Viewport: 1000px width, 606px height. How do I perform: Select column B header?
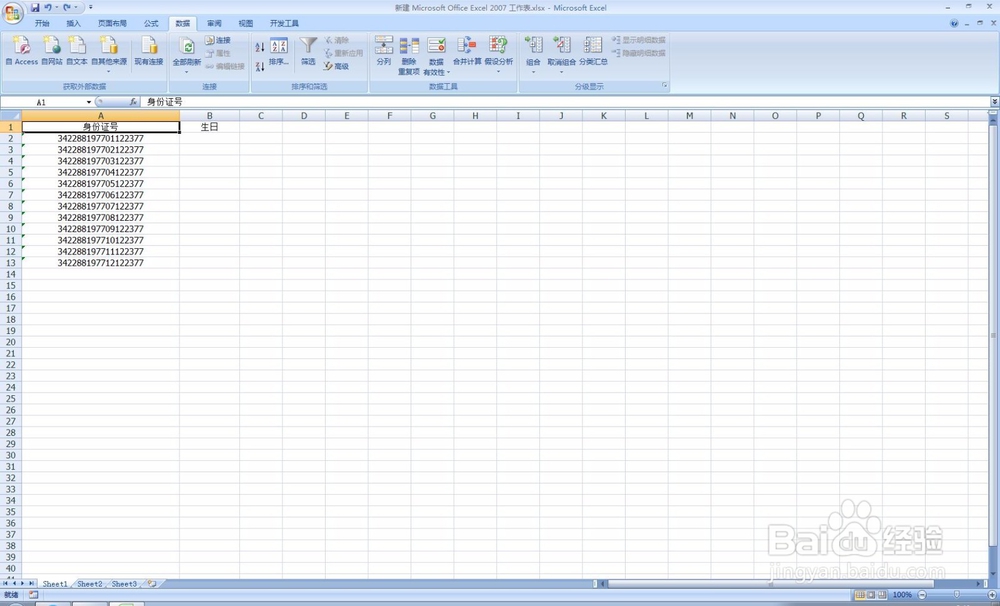point(209,115)
